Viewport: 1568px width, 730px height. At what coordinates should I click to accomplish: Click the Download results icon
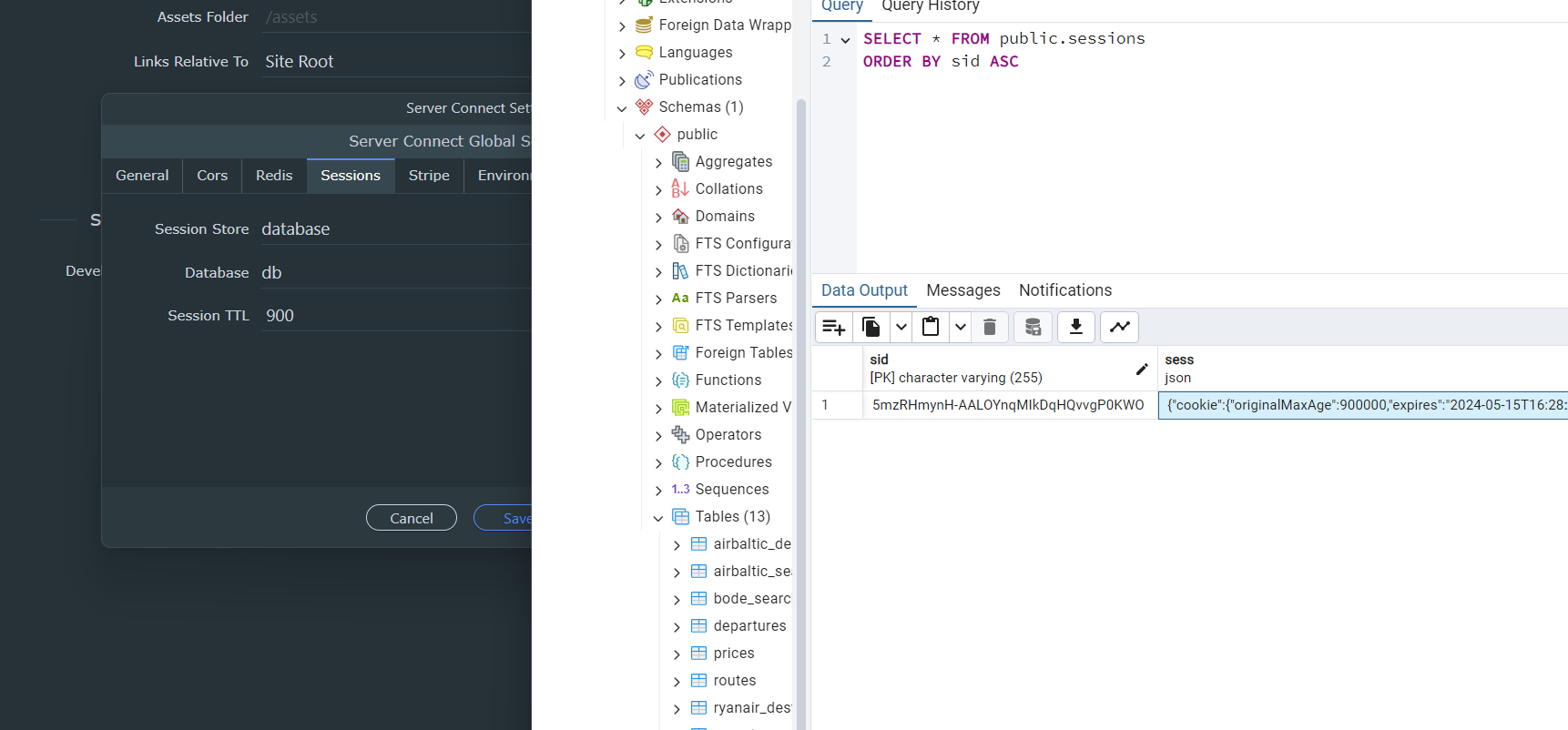pos(1075,327)
